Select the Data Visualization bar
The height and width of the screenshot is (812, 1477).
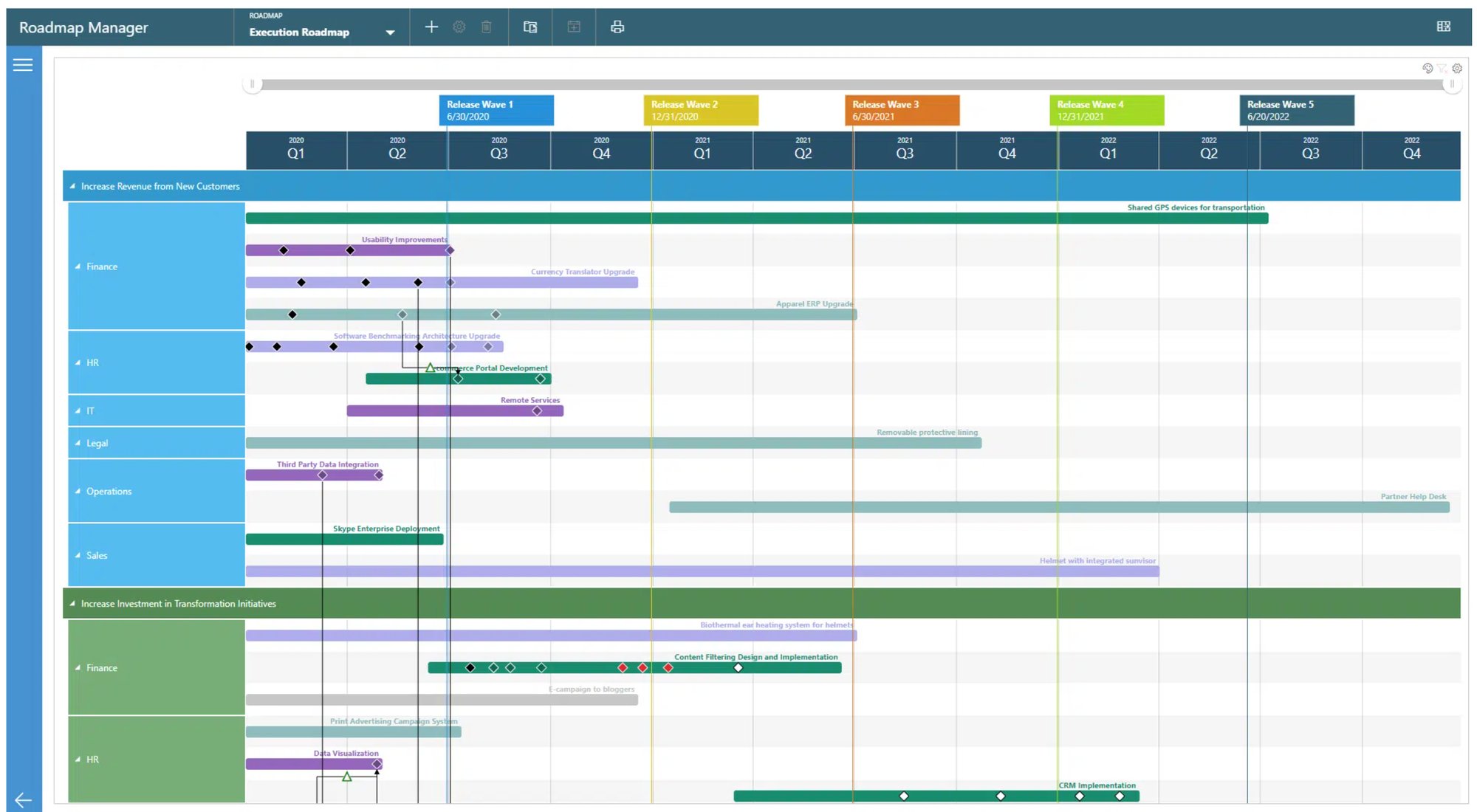[314, 764]
